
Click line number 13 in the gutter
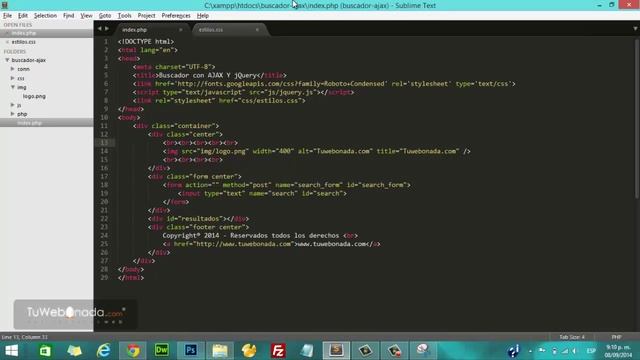pos(104,142)
